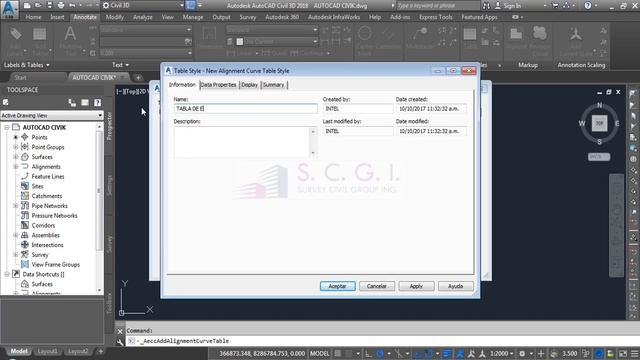Click the Ayuda help button

(456, 286)
